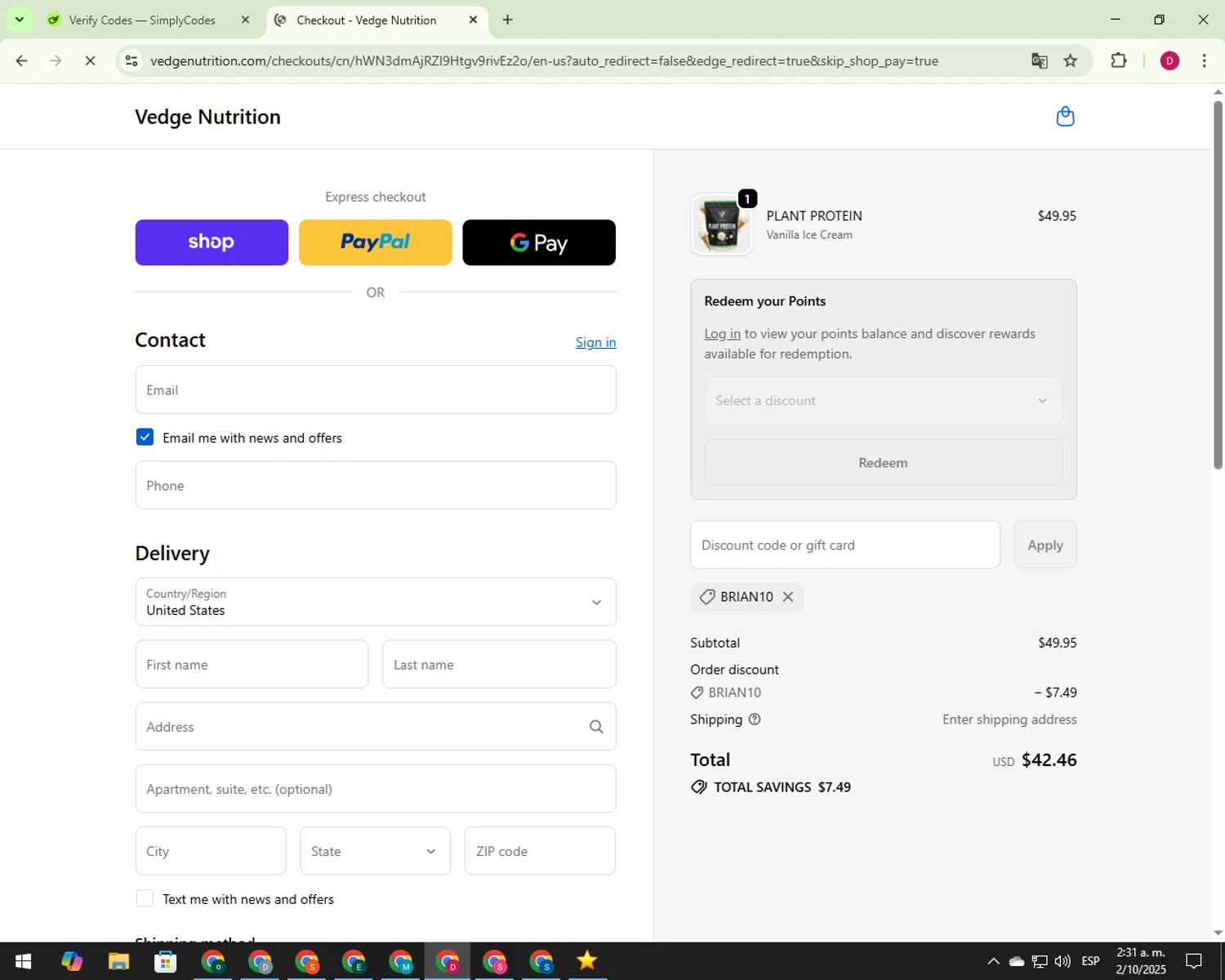
Task: Open Microsoft Store from the taskbar
Action: [x=166, y=961]
